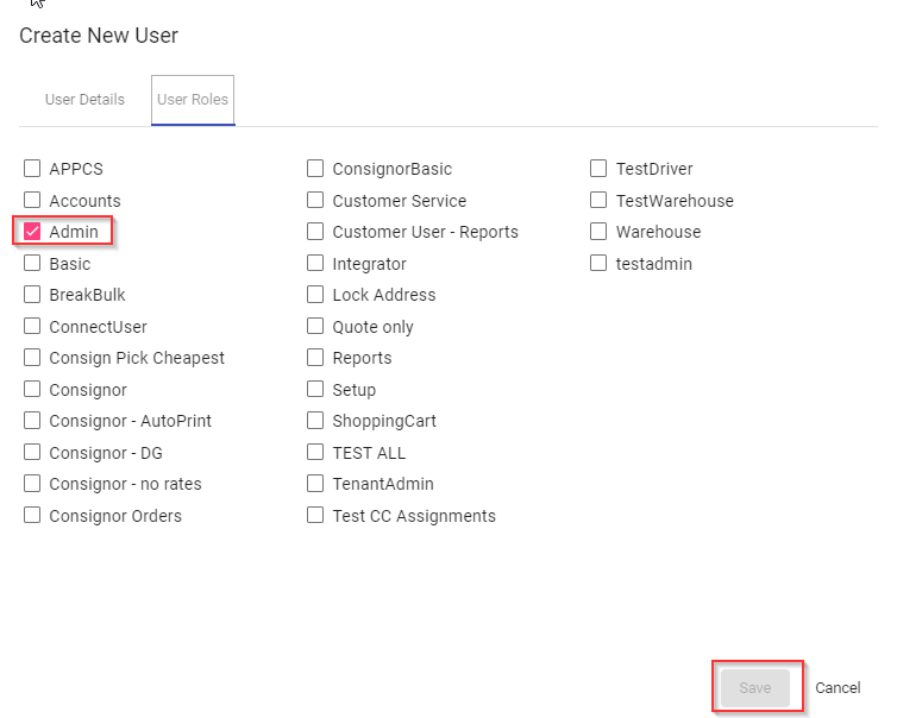The image size is (900, 718).
Task: Select the Customer Service role
Action: [316, 201]
